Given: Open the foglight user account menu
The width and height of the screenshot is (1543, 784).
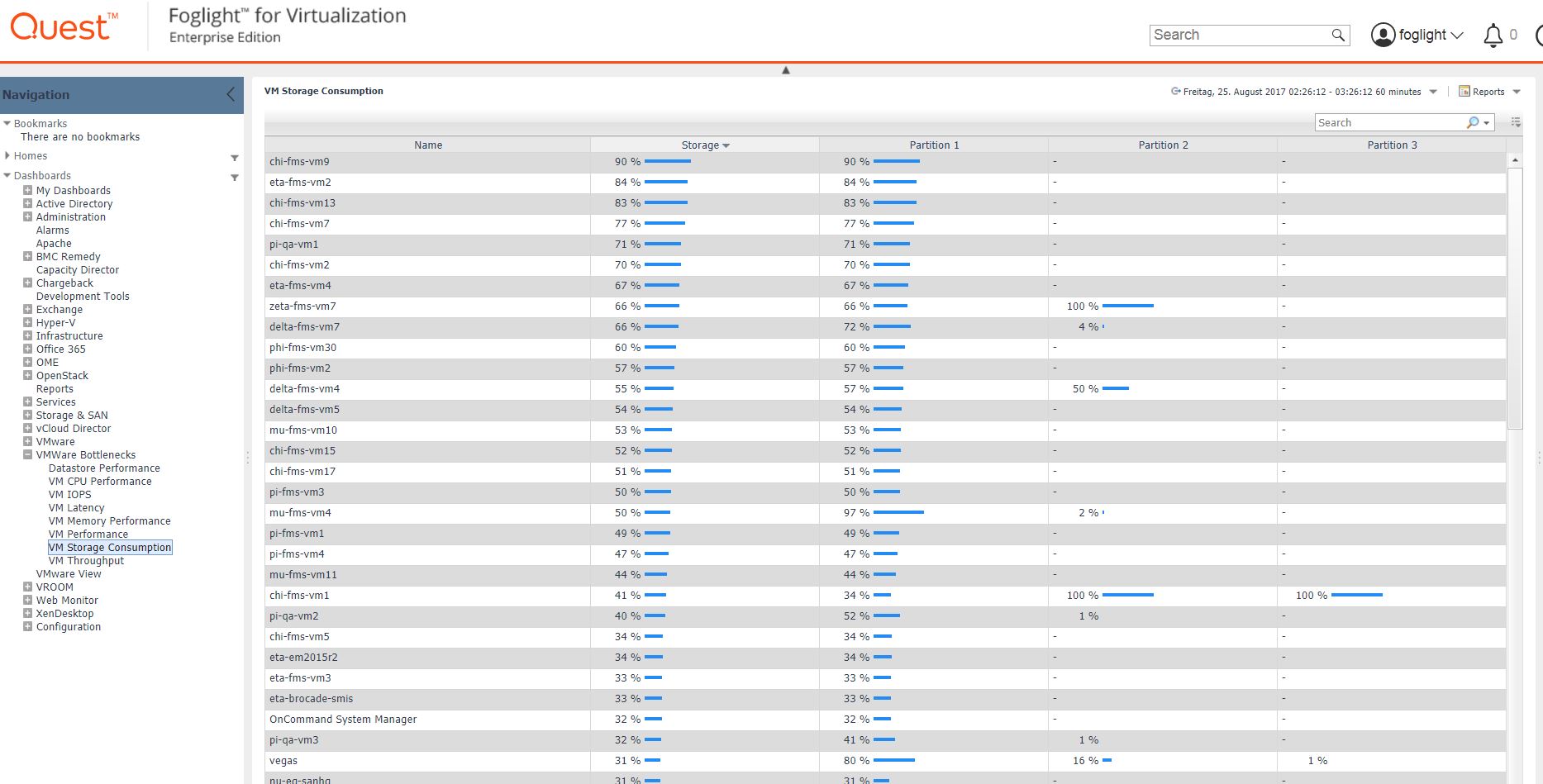Looking at the screenshot, I should [x=1417, y=35].
